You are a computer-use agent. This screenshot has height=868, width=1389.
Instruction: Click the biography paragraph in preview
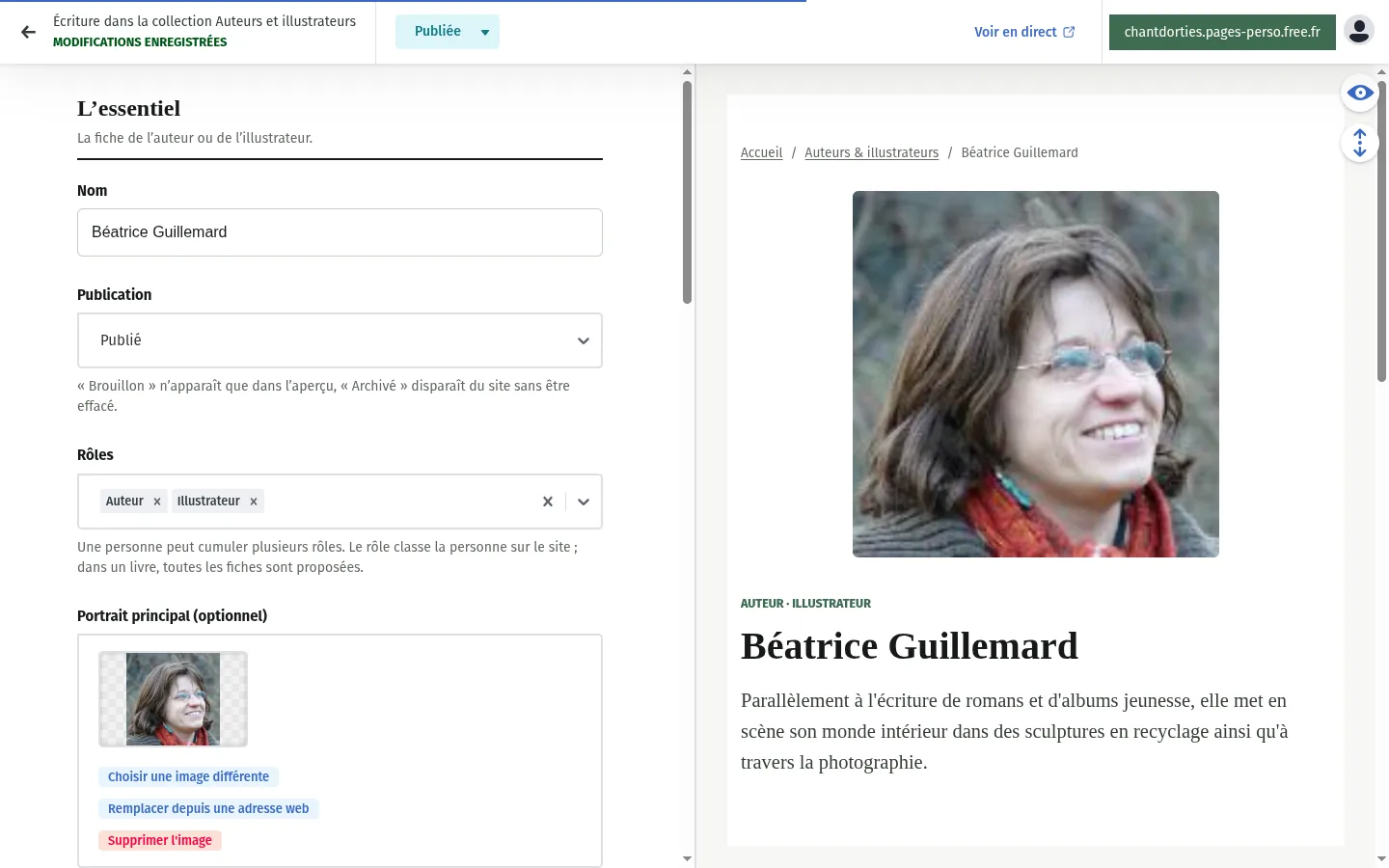pyautogui.click(x=1014, y=731)
